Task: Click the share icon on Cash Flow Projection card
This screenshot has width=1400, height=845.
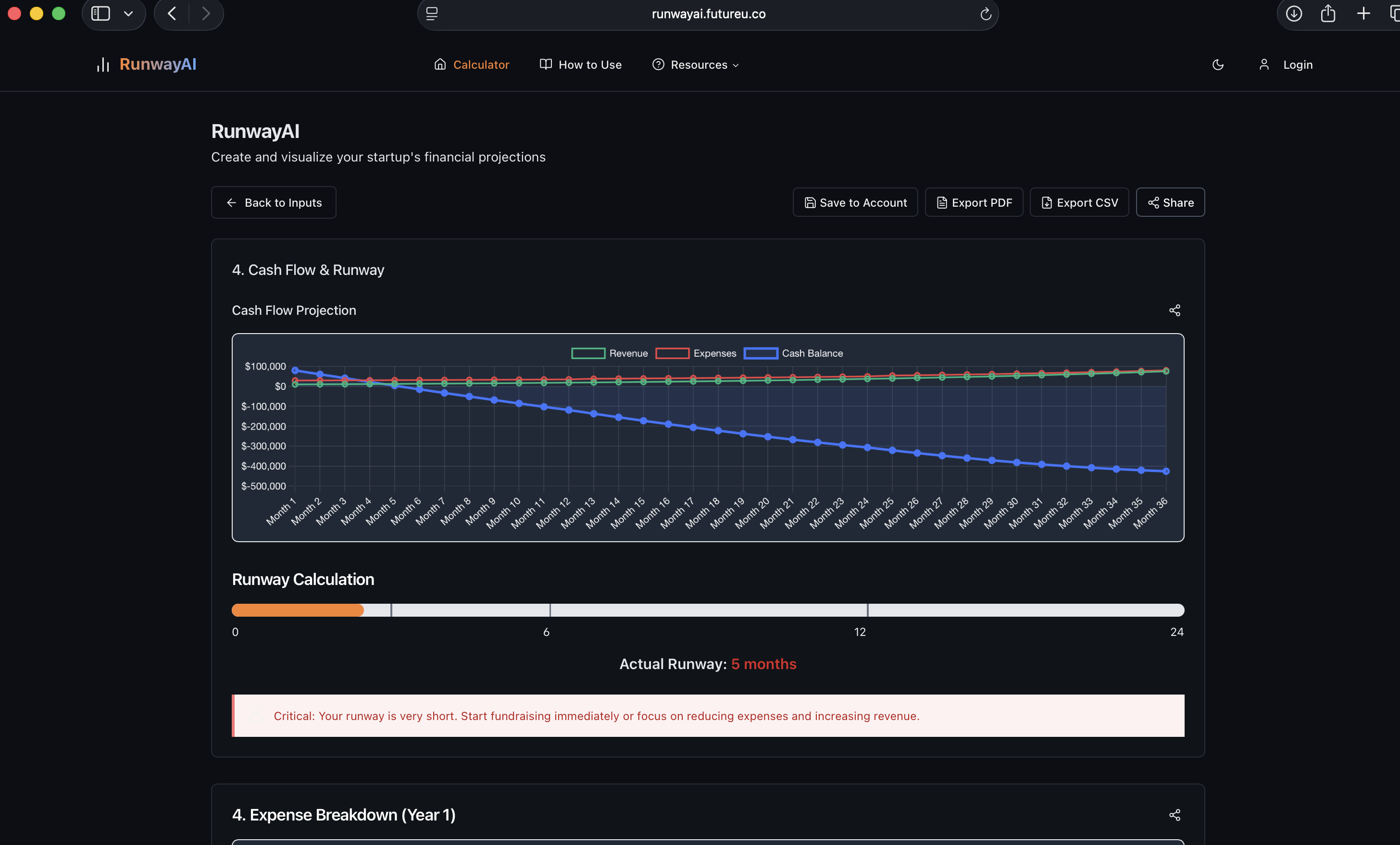Action: 1175,310
